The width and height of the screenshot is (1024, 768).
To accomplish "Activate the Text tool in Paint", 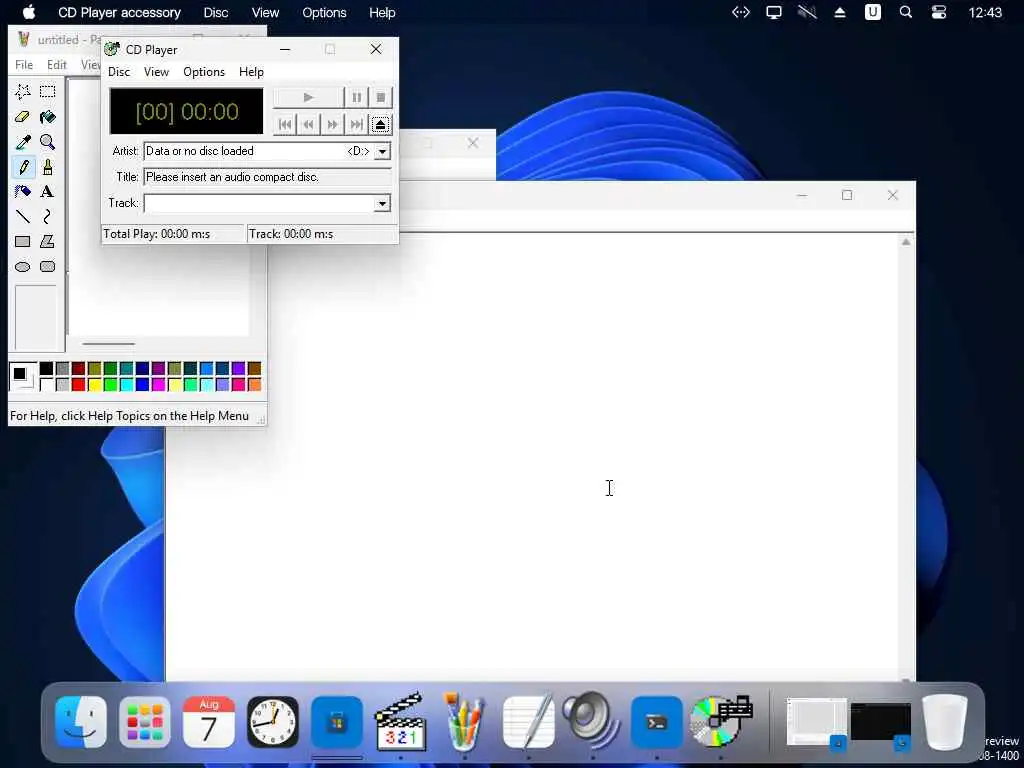I will tap(47, 192).
